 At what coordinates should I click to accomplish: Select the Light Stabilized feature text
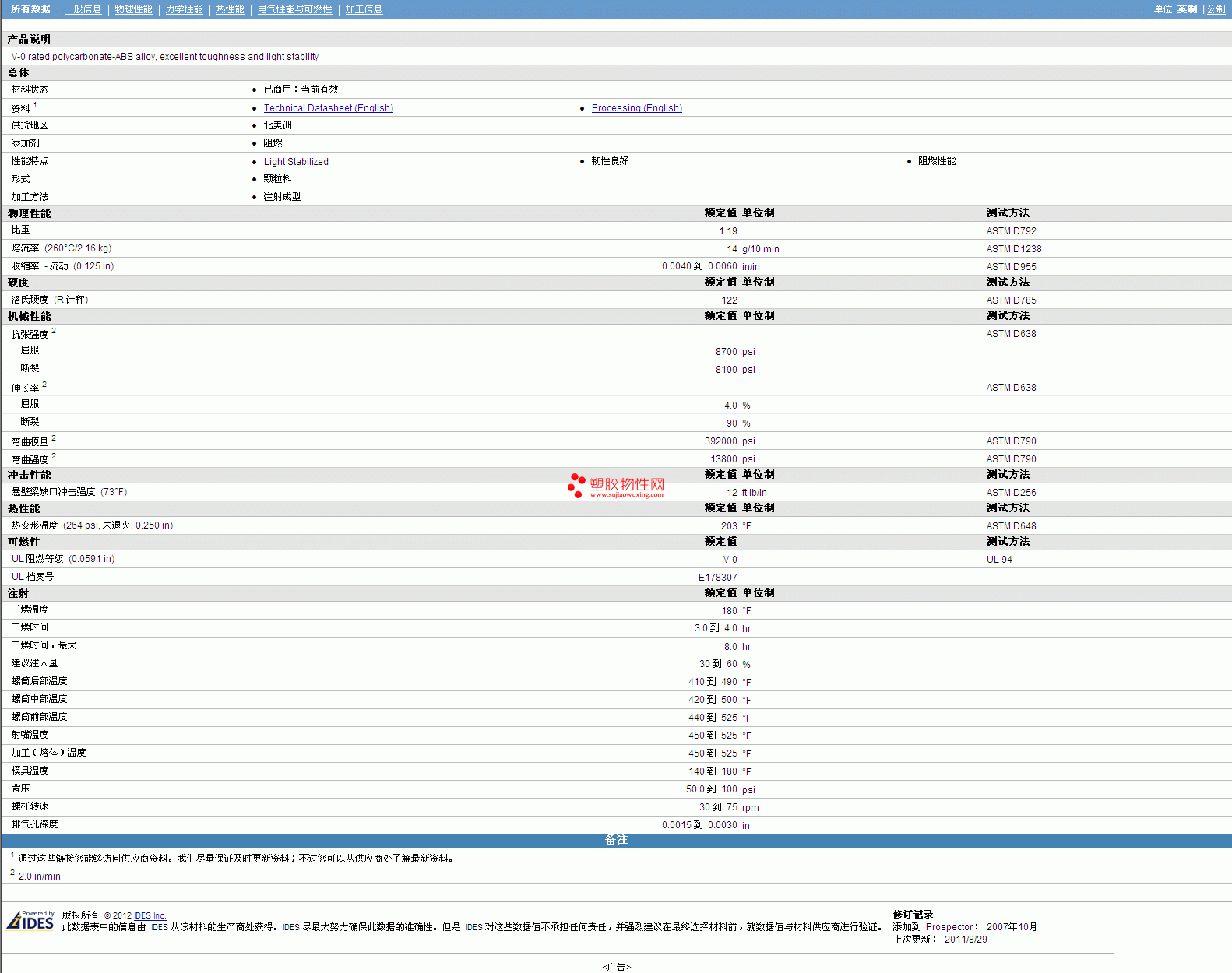(296, 162)
